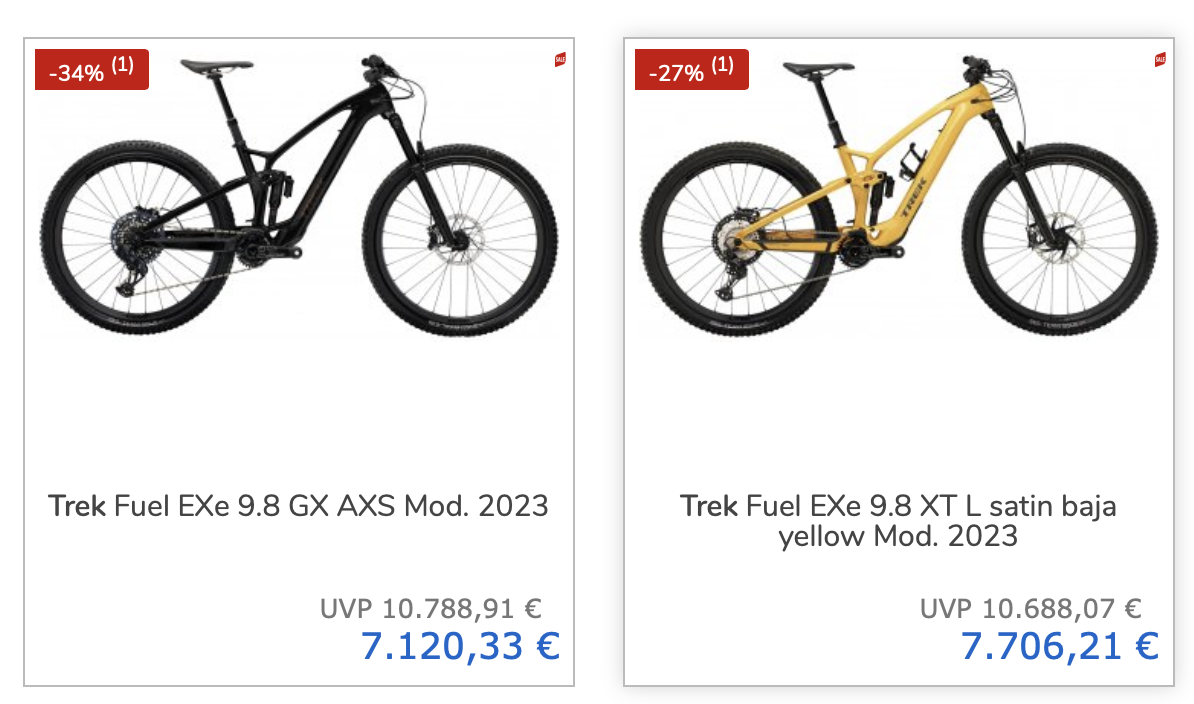The height and width of the screenshot is (704, 1194).
Task: Click the -34% discount badge
Action: 80,72
